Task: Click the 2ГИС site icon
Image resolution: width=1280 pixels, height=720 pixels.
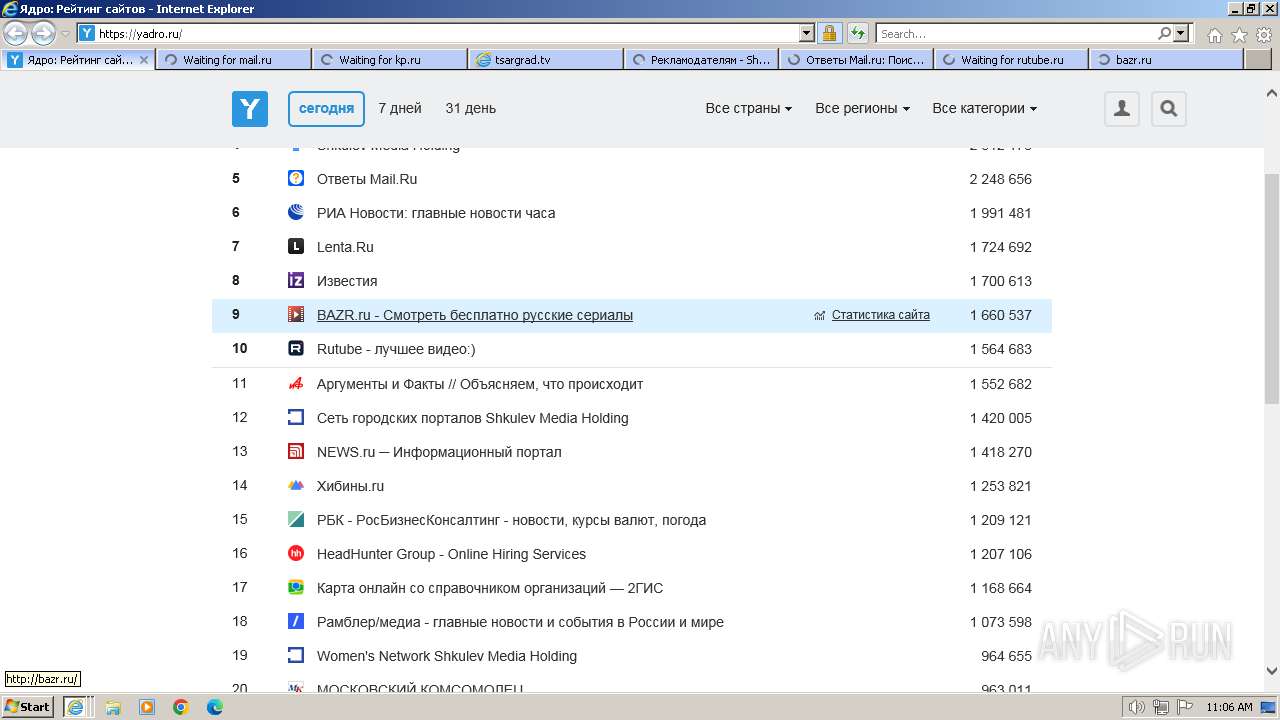Action: click(x=296, y=588)
